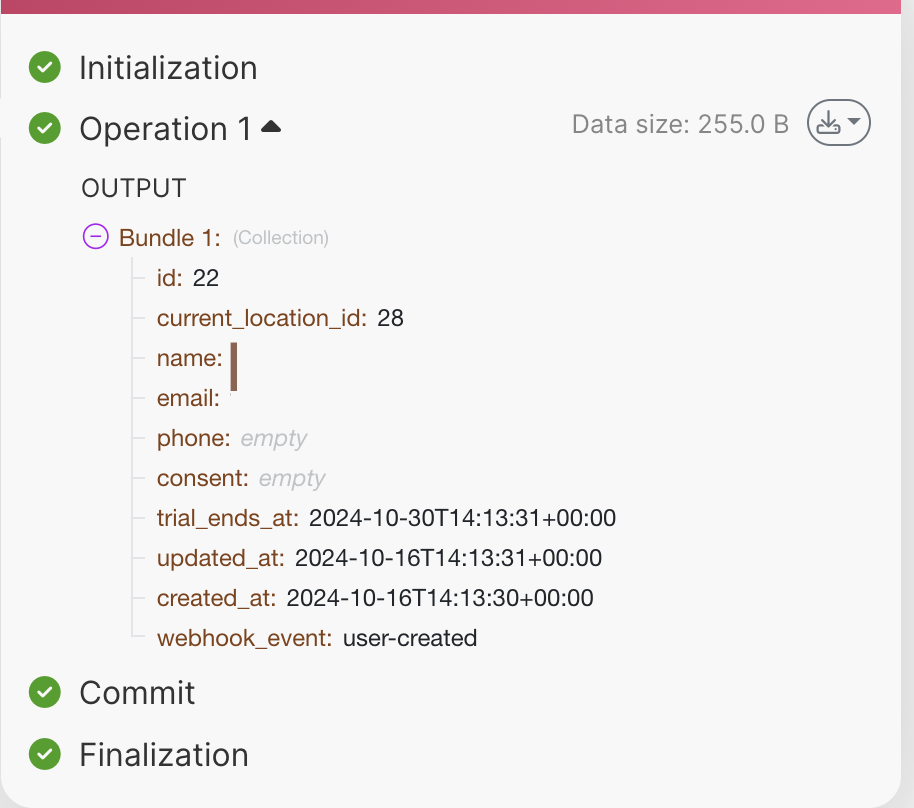Click the Bundle 1 collection label
The image size is (914, 808).
(x=170, y=238)
